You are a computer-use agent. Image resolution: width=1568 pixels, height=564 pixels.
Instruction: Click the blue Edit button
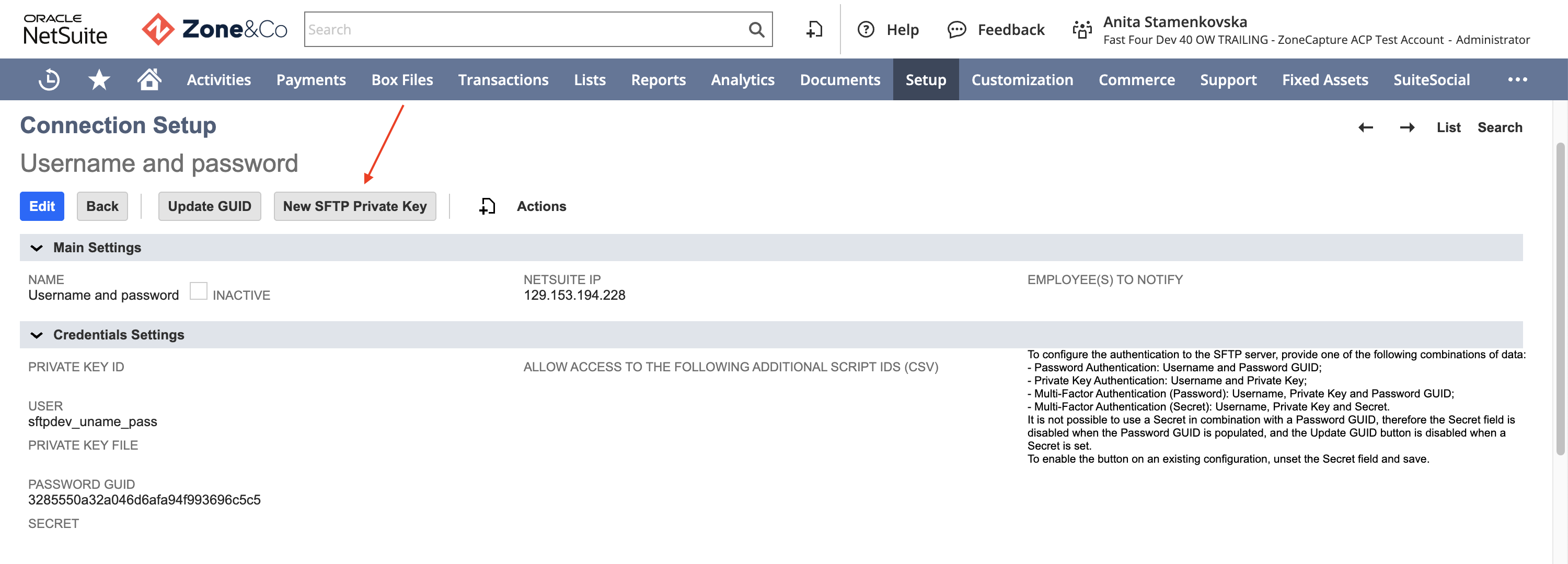pyautogui.click(x=42, y=206)
